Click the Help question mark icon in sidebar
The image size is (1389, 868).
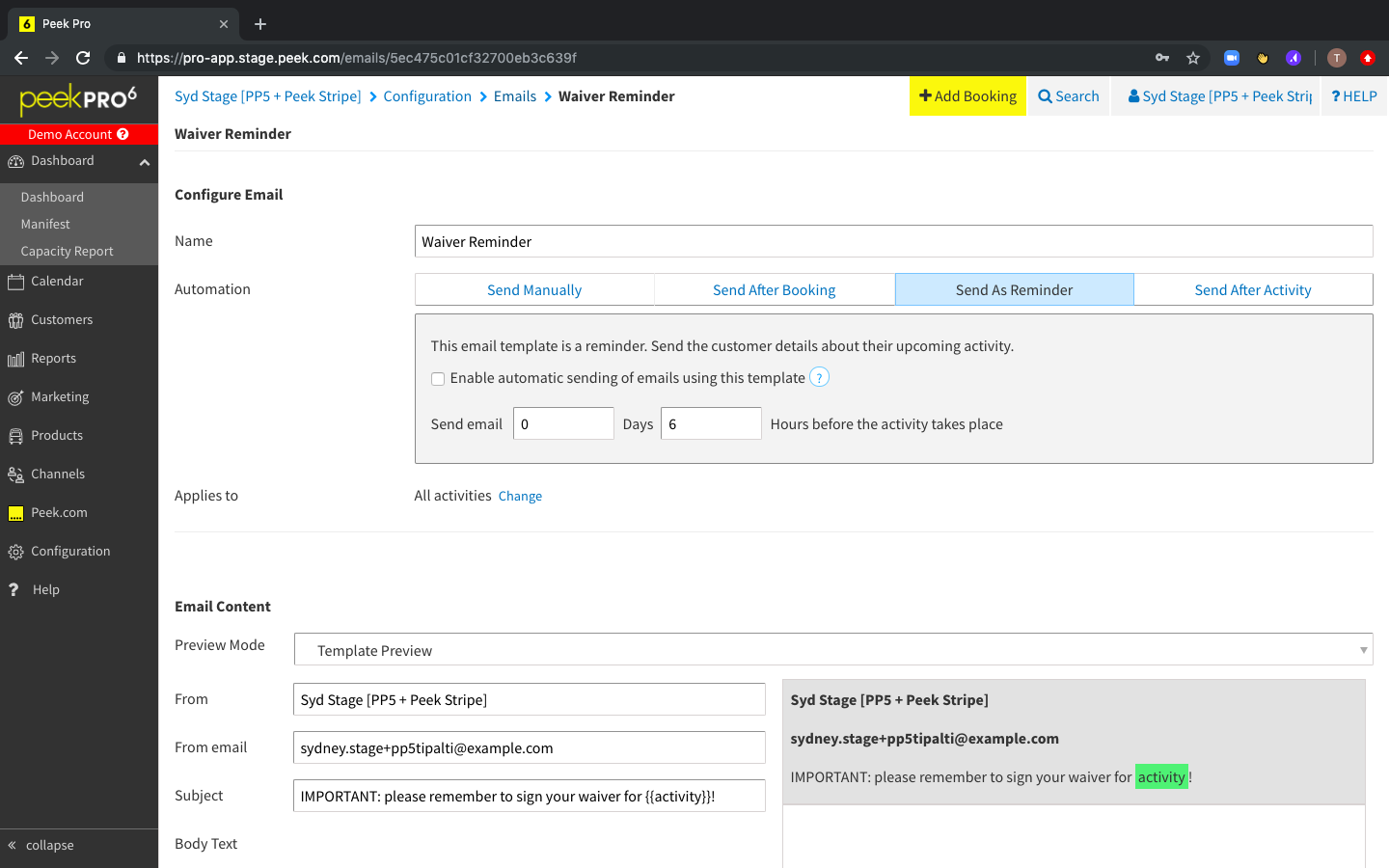click(x=14, y=589)
